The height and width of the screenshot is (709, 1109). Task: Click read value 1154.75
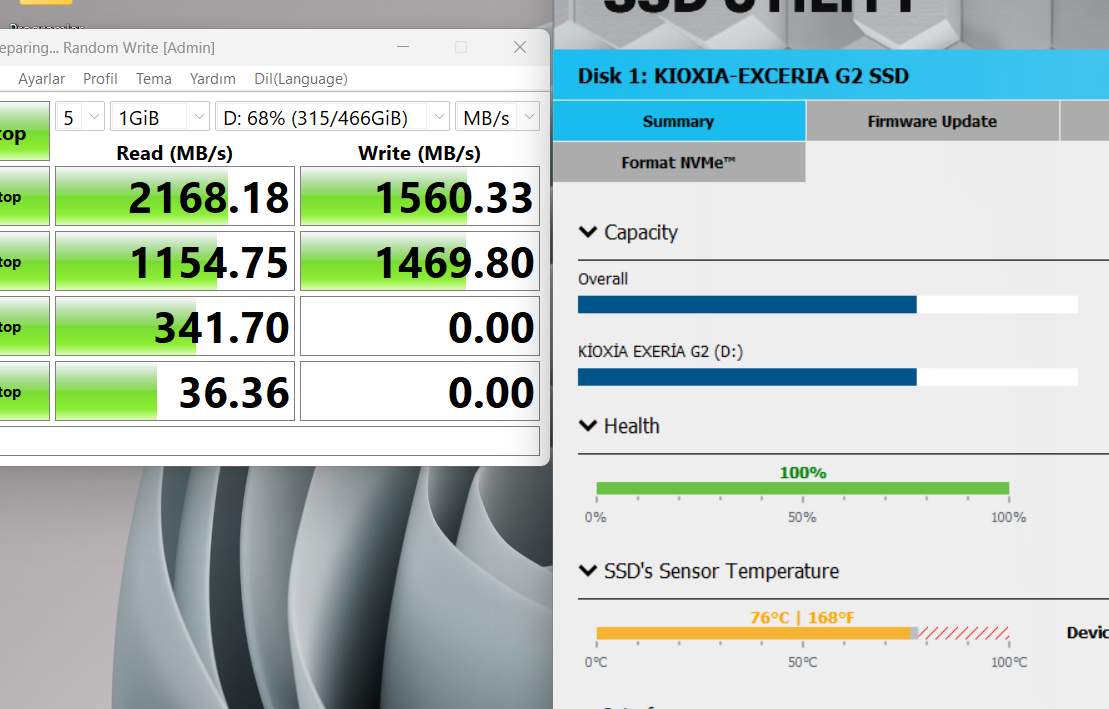[x=175, y=261]
